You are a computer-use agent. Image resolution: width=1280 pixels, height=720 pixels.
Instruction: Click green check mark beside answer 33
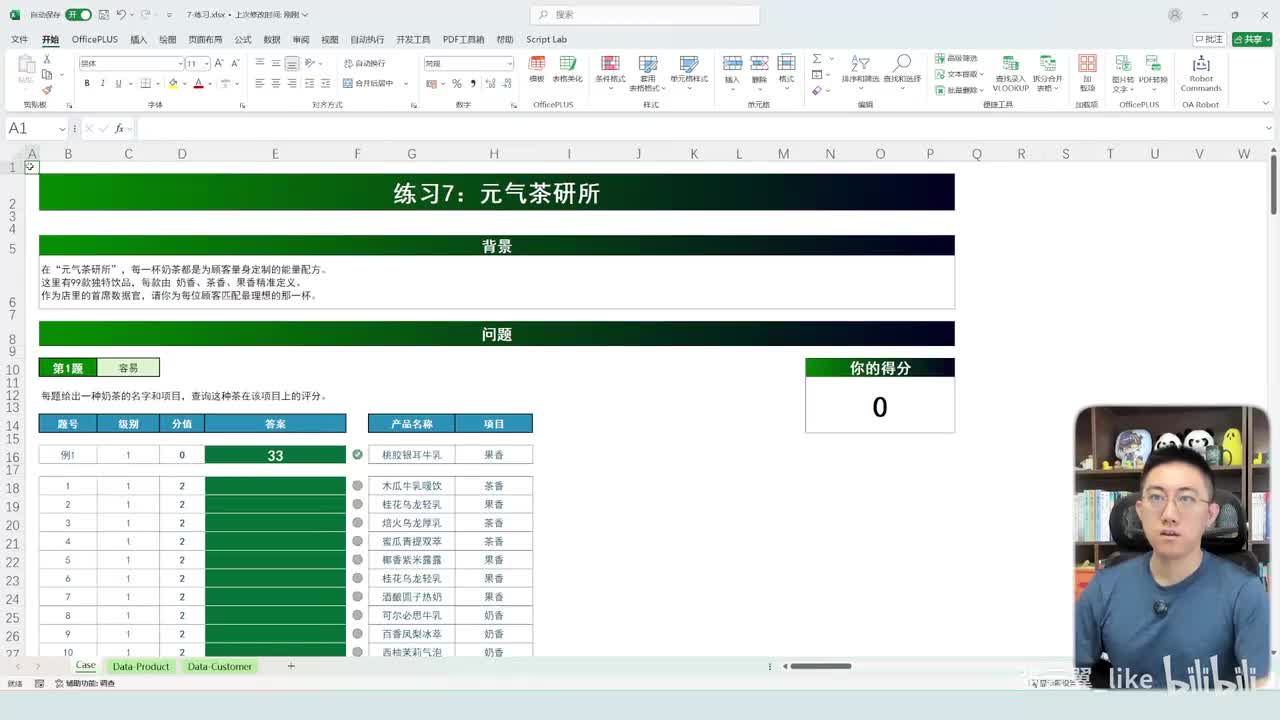(x=357, y=454)
